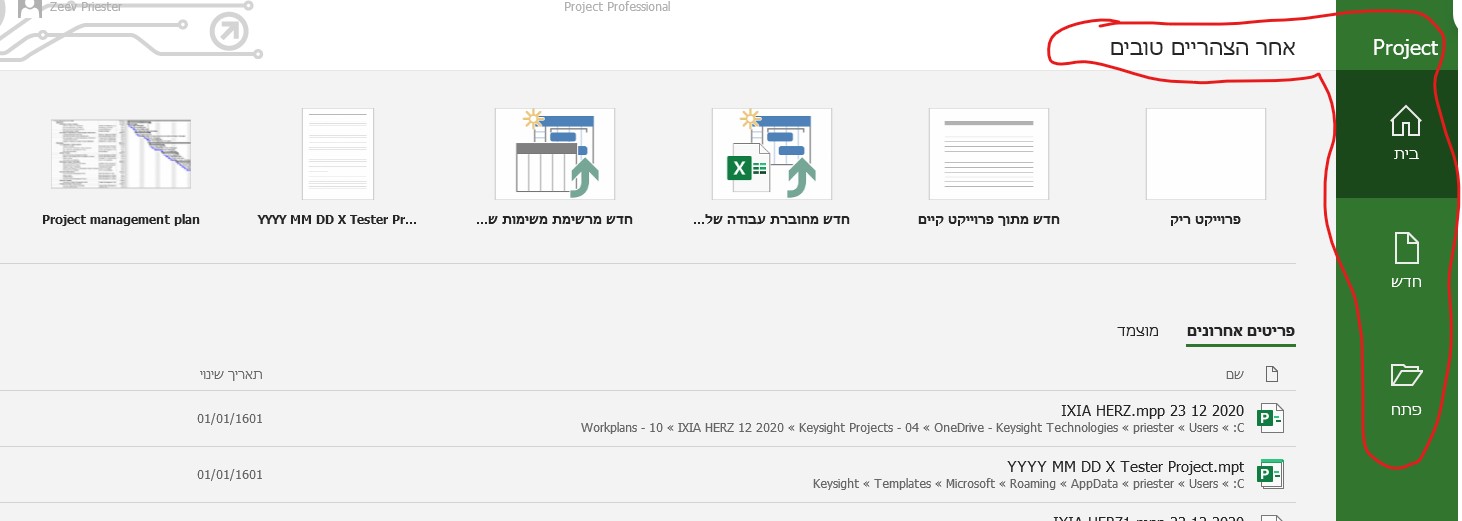Choose new from Excel workbook template
This screenshot has width=1462, height=521.
(x=771, y=155)
